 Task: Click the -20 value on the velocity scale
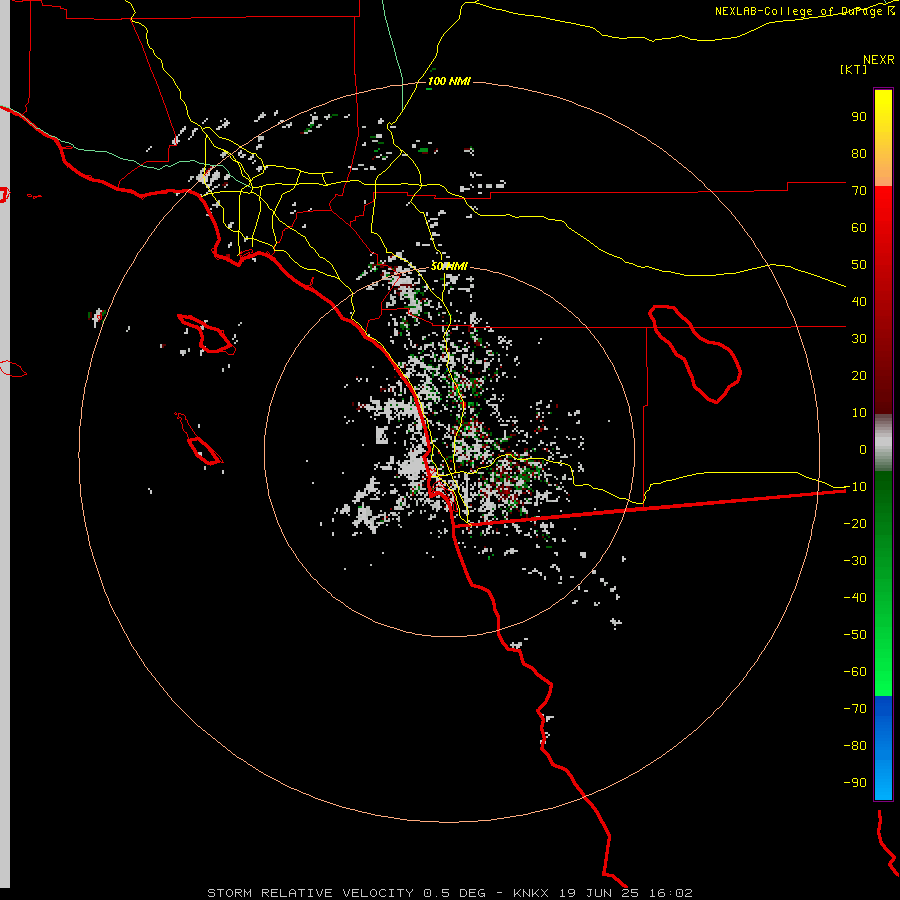(x=855, y=524)
